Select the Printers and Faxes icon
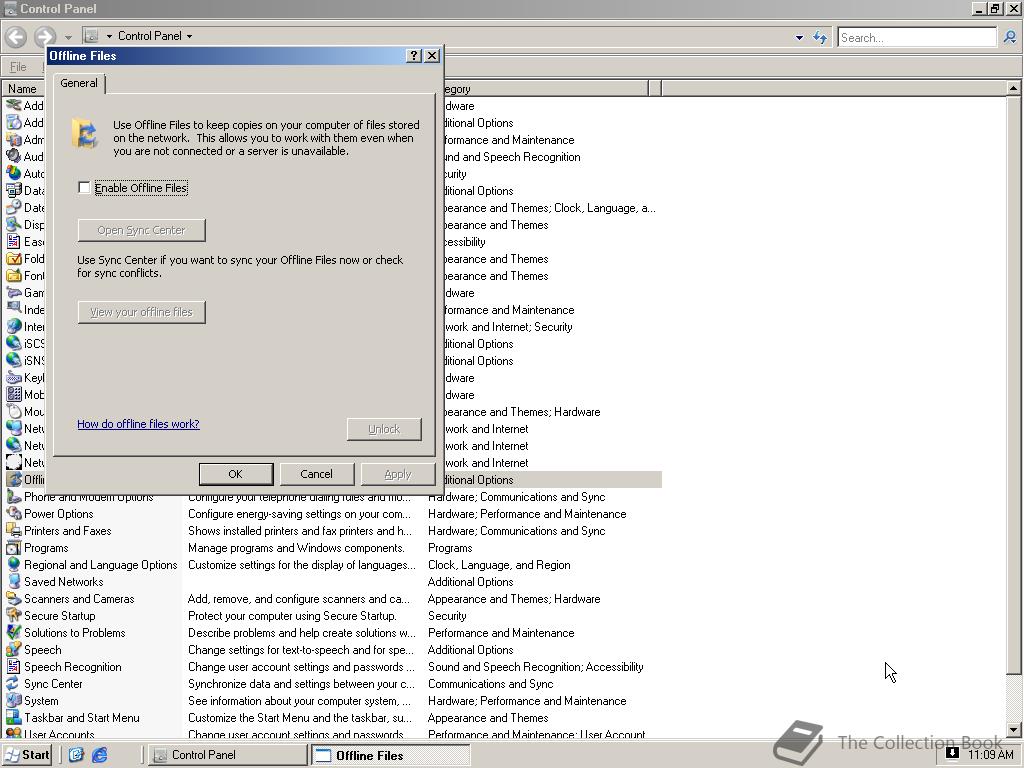The image size is (1024, 768). click(x=14, y=531)
